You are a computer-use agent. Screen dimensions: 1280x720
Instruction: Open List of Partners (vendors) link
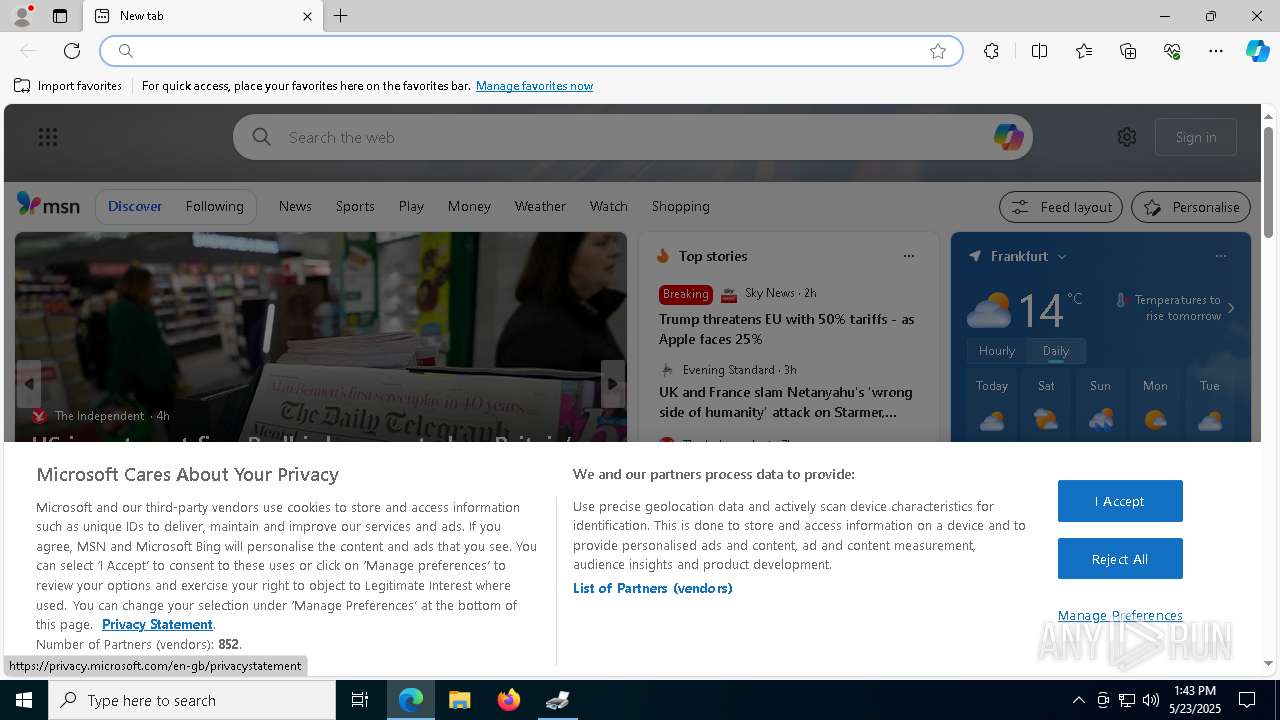[x=653, y=588]
